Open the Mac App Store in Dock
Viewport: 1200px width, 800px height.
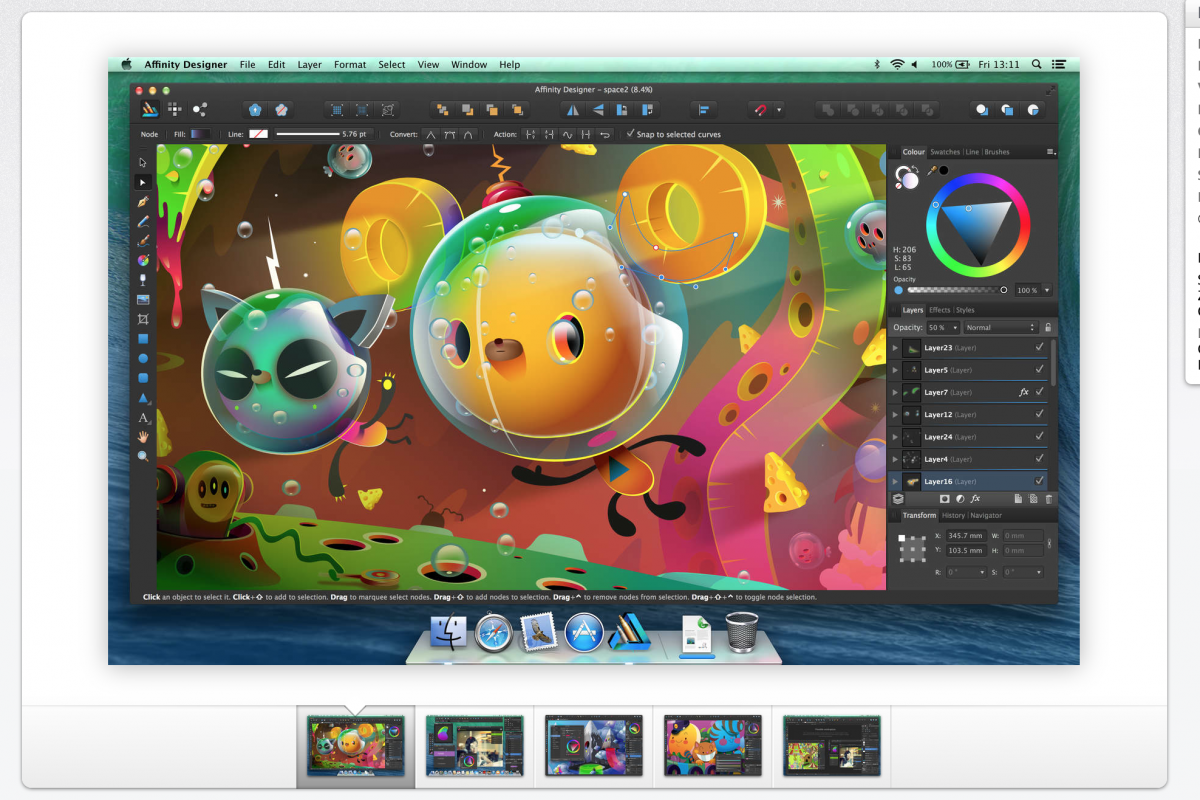(x=584, y=632)
